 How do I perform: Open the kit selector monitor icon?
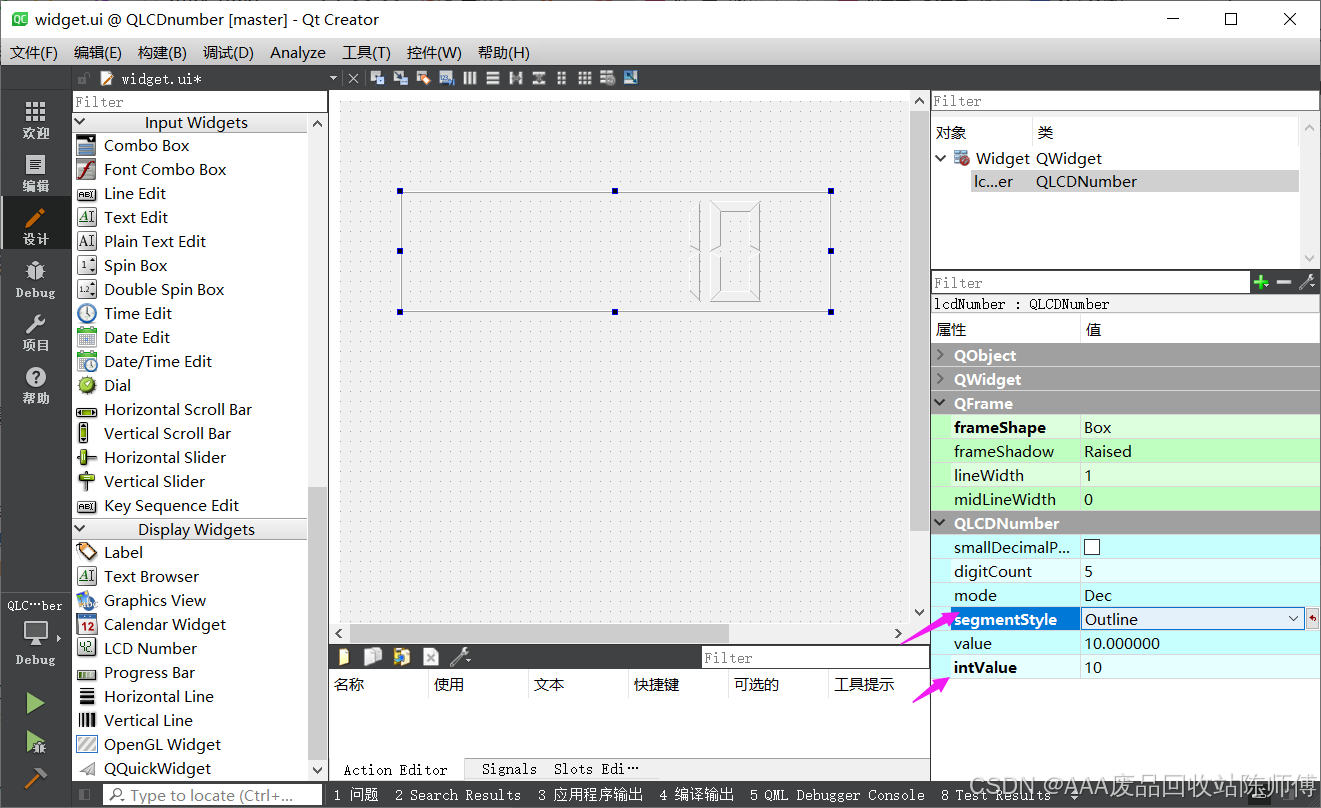[x=36, y=633]
